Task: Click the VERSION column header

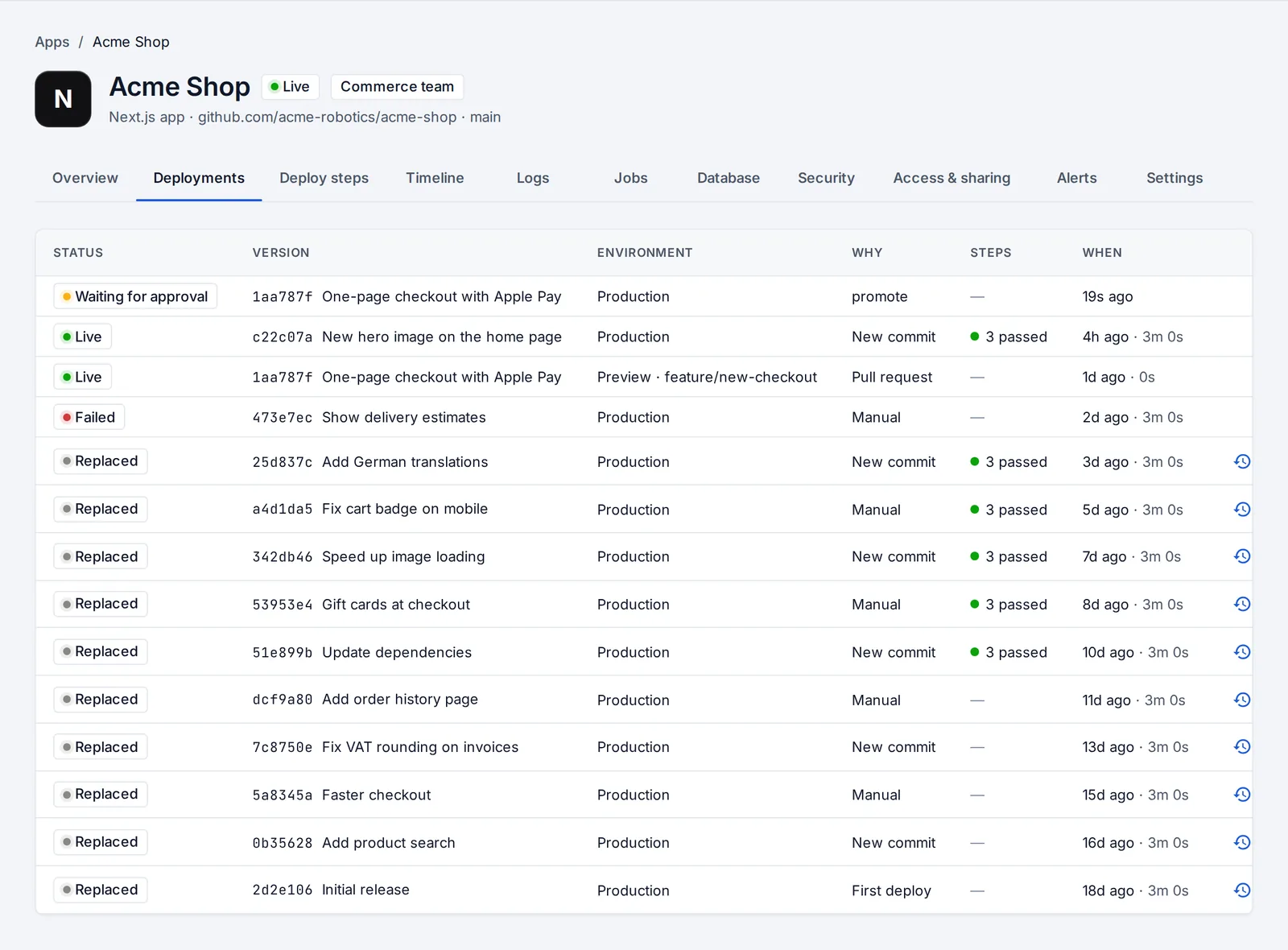Action: 281,253
